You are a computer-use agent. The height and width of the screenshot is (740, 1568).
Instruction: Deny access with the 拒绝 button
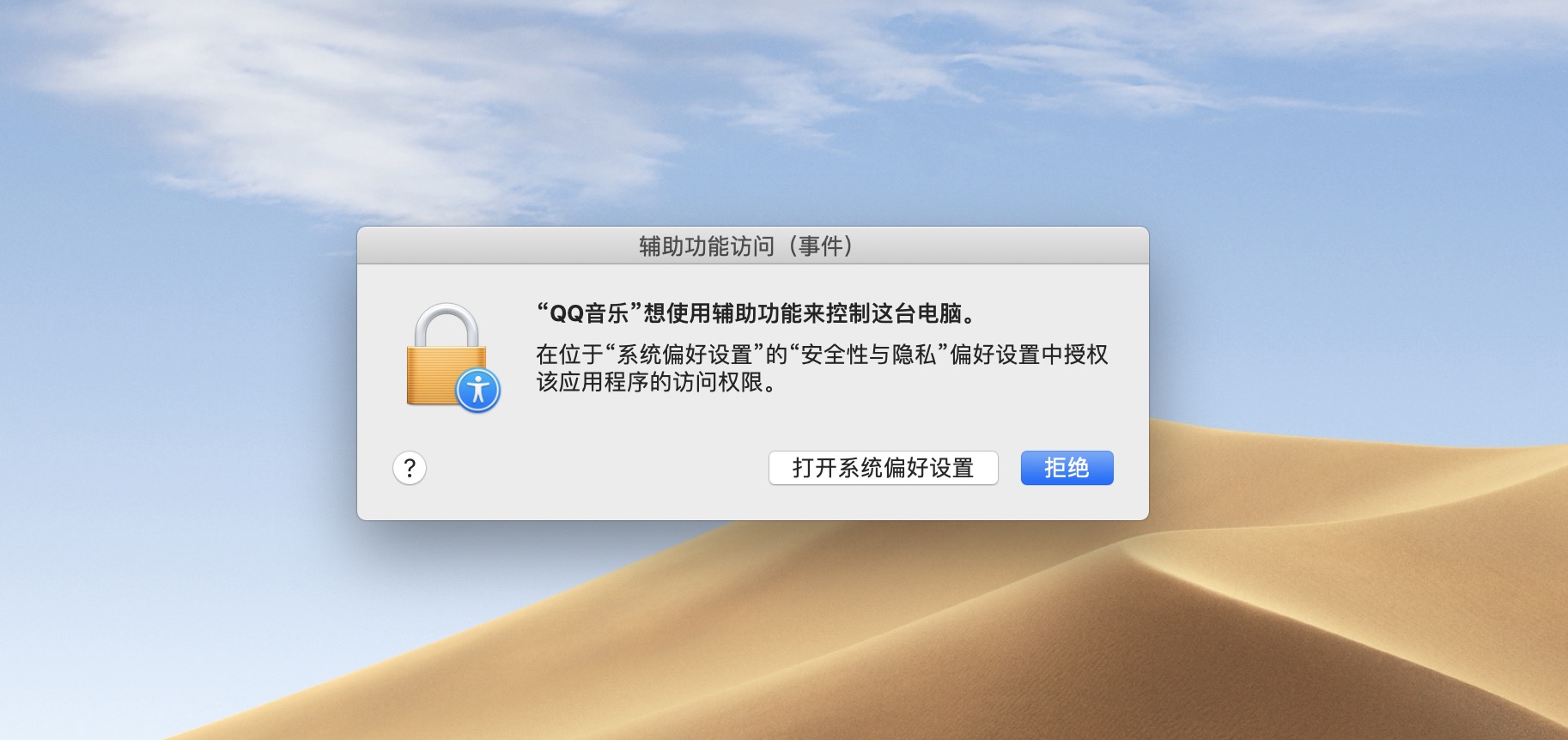click(1067, 468)
